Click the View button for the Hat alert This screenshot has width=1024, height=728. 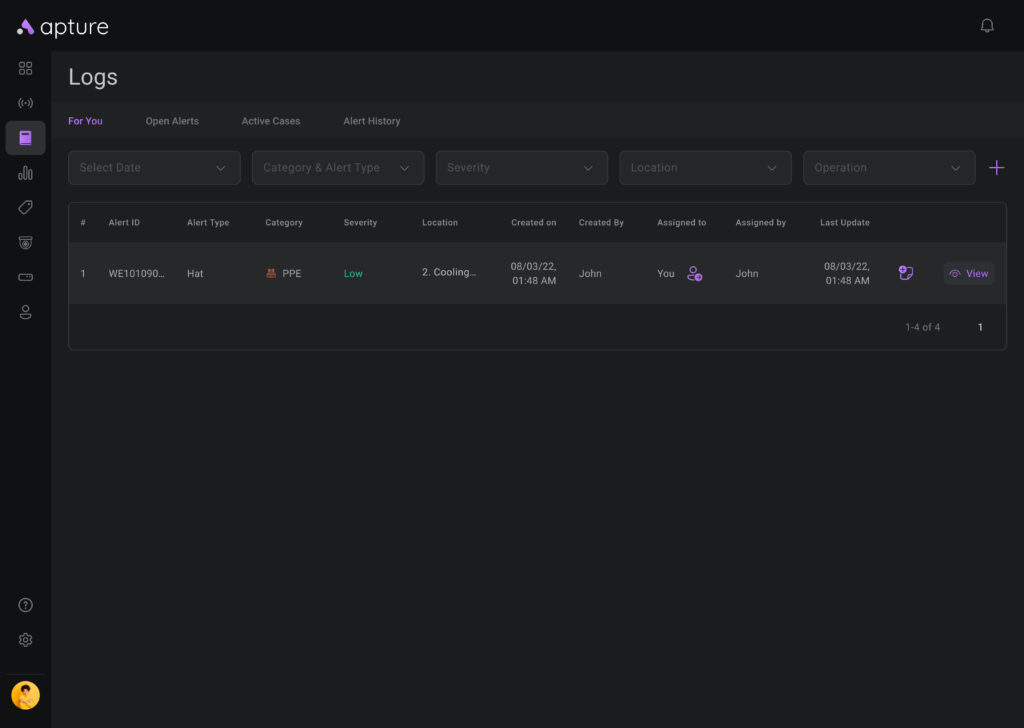pyautogui.click(x=968, y=273)
